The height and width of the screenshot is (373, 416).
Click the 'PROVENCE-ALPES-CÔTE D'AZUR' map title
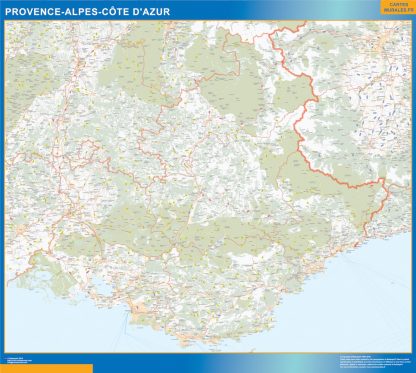87,12
